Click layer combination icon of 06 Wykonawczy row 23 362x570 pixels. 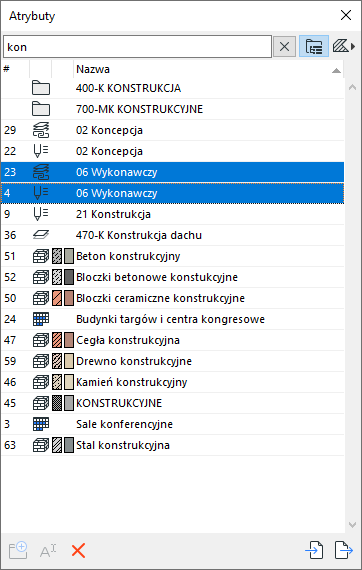coord(41,172)
